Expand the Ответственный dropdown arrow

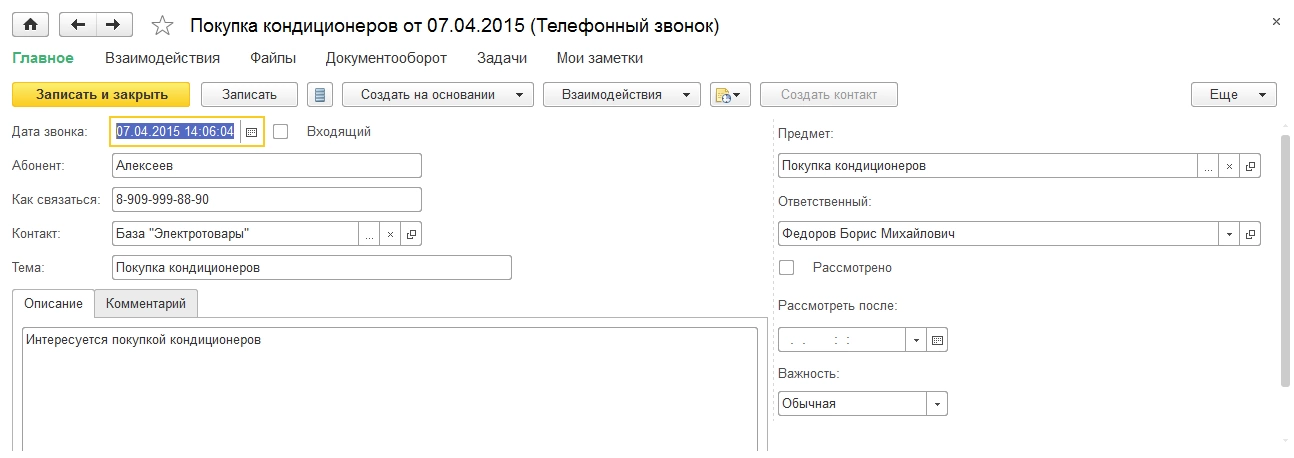pos(1230,234)
